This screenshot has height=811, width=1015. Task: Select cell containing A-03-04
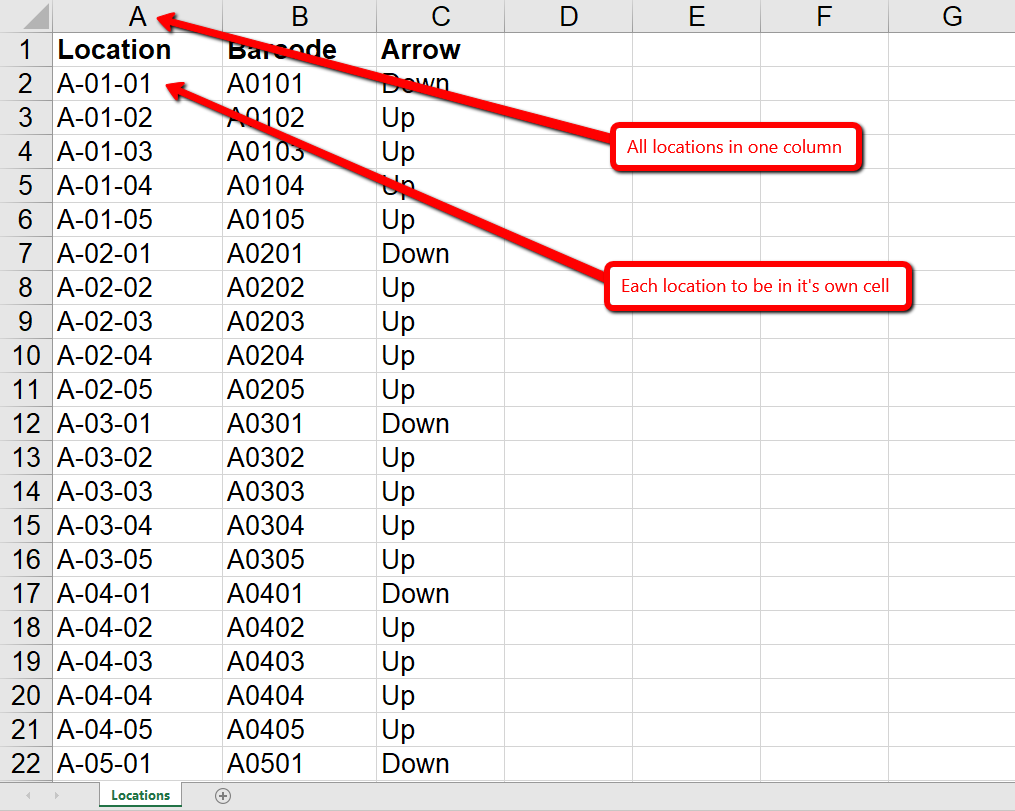(x=137, y=526)
